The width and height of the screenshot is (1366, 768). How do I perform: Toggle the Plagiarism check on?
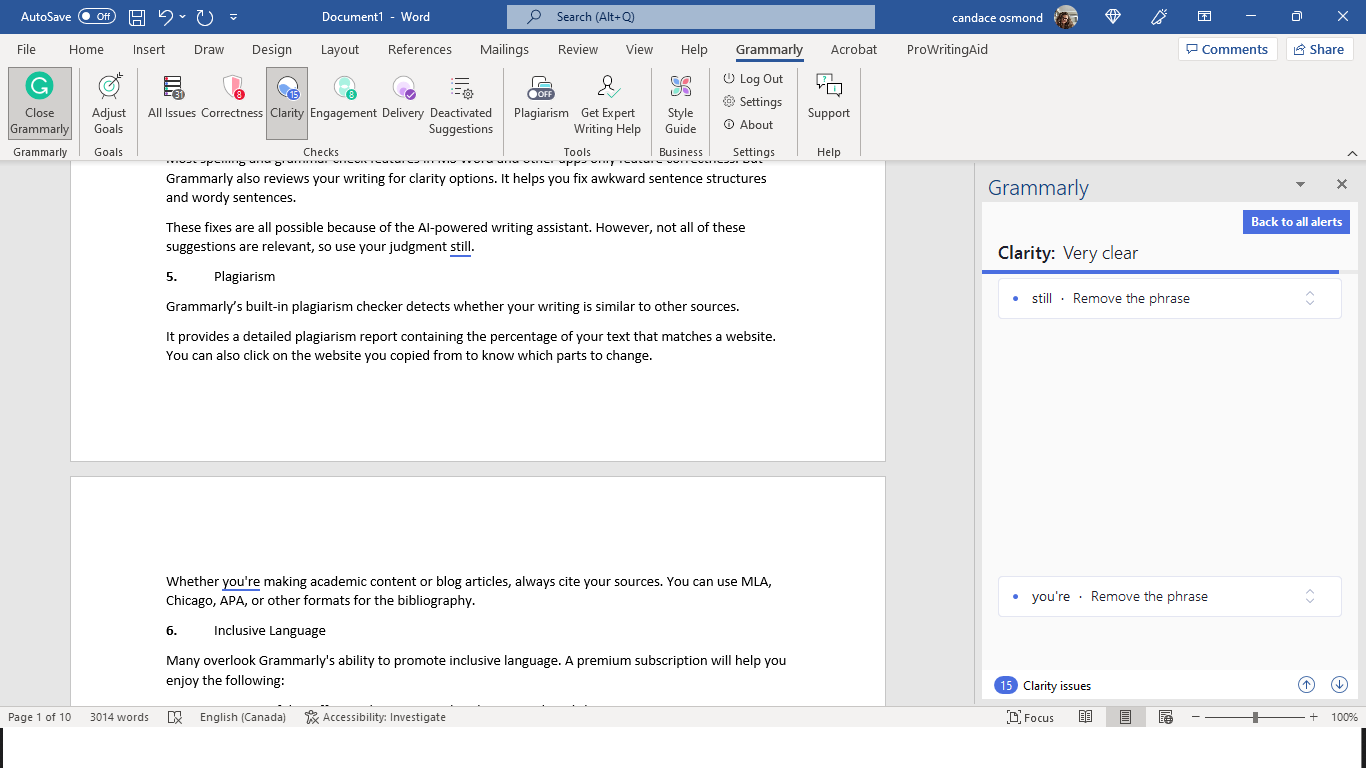click(541, 98)
